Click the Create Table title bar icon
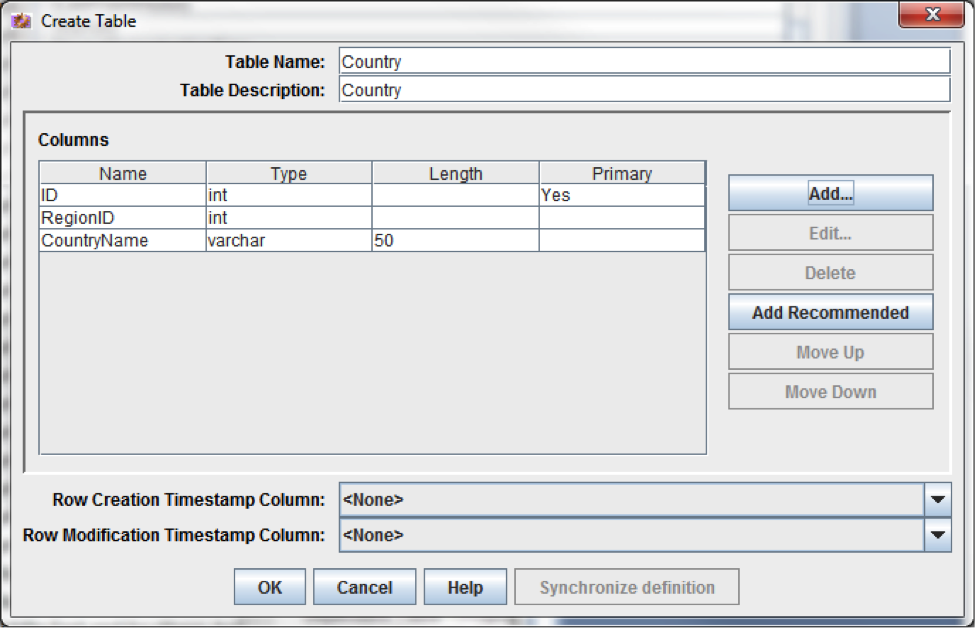This screenshot has width=975, height=628. pos(21,21)
